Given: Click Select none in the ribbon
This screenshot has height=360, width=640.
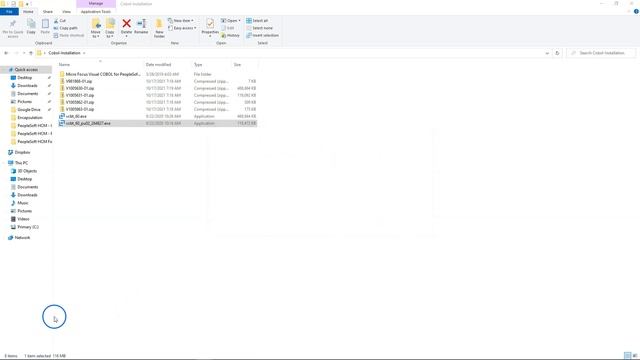Looking at the screenshot, I should pyautogui.click(x=259, y=28).
